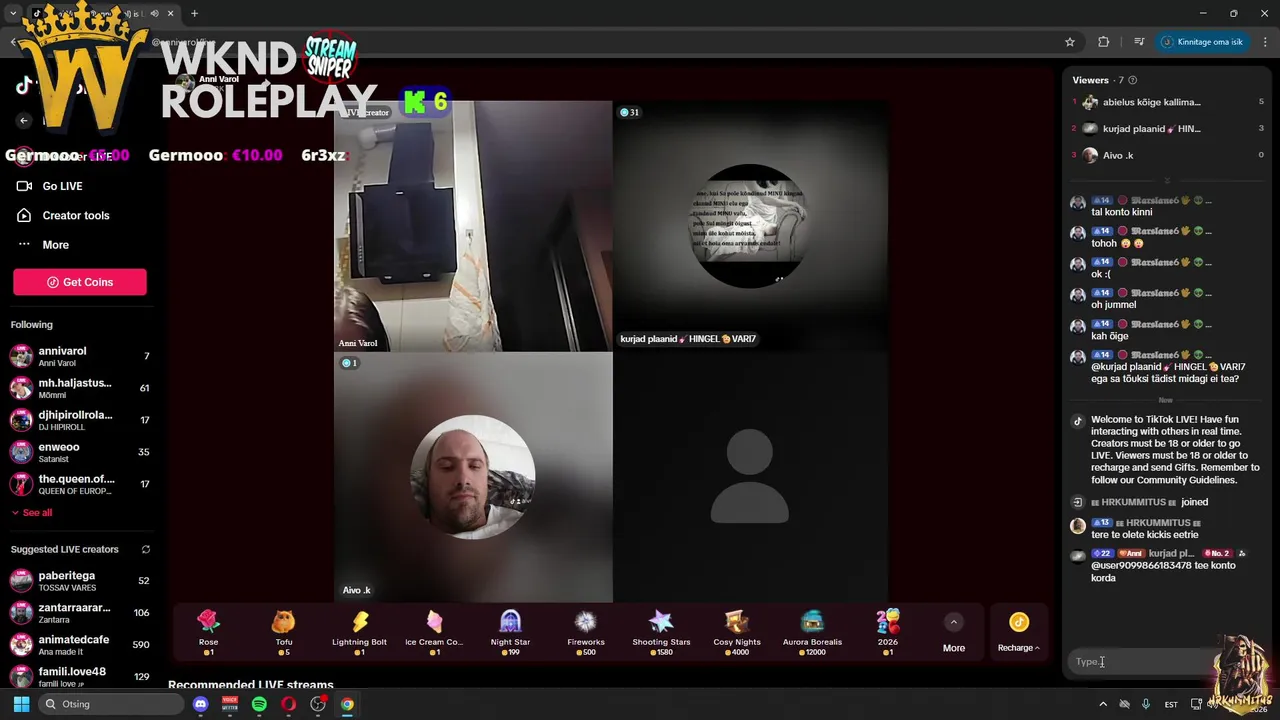1280x720 pixels.
Task: Click the 'Kinnitage oma isik' profile button
Action: [x=1202, y=42]
